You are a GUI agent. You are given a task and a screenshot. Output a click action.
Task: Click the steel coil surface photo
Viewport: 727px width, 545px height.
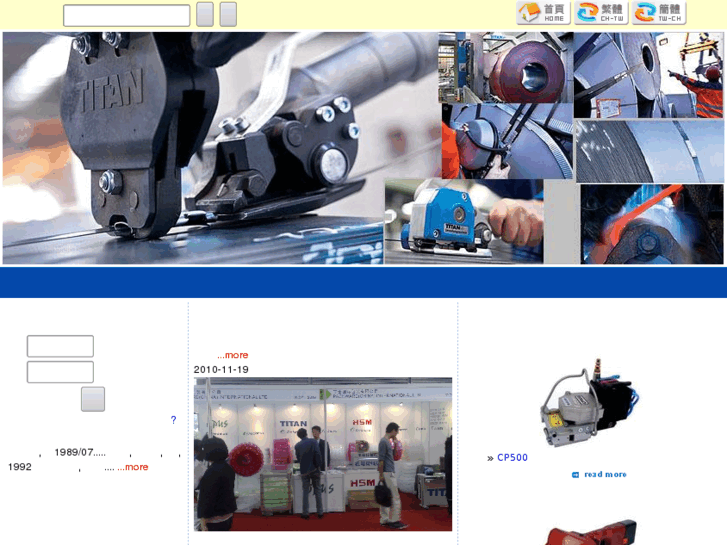(x=649, y=151)
